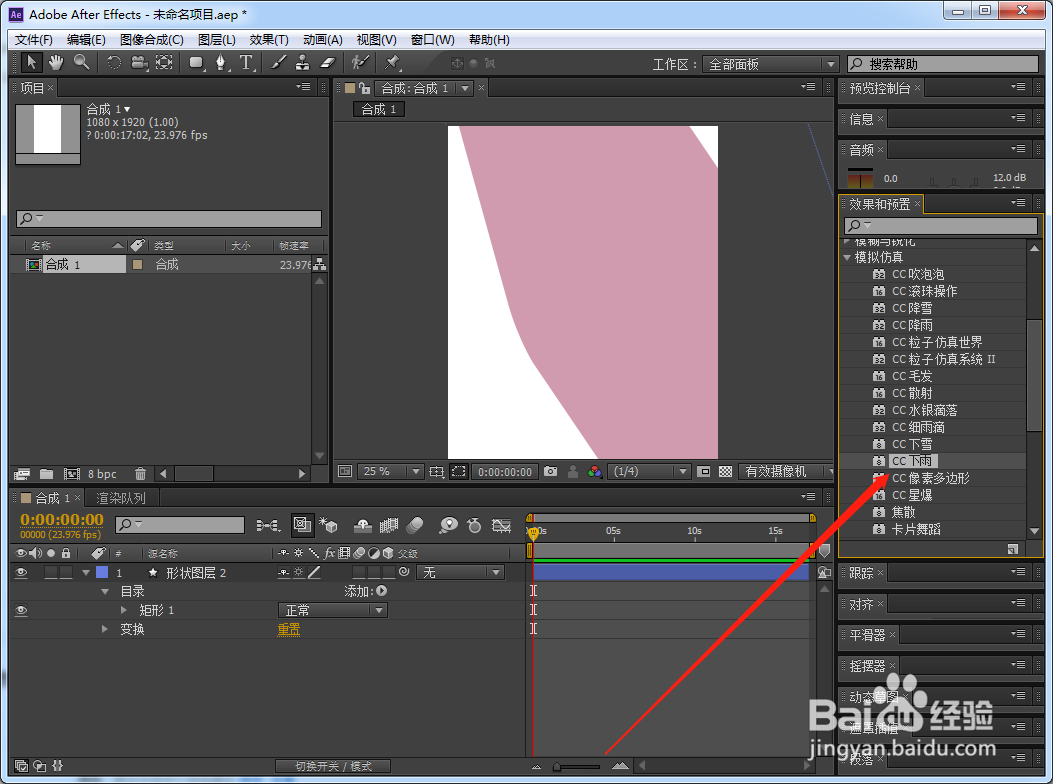Click the show channel RGB icon

[x=594, y=472]
